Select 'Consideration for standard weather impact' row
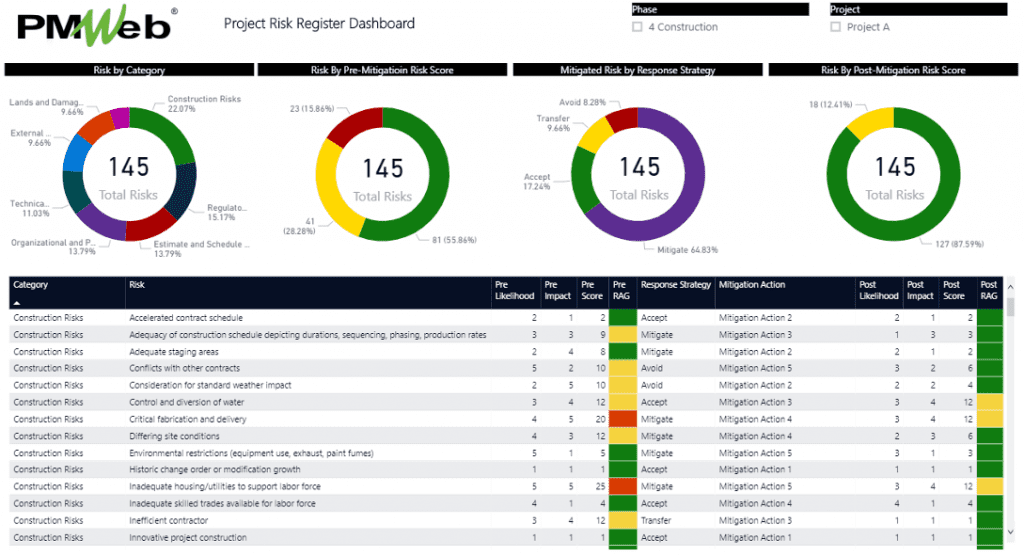The height and width of the screenshot is (556, 1024). coord(506,385)
